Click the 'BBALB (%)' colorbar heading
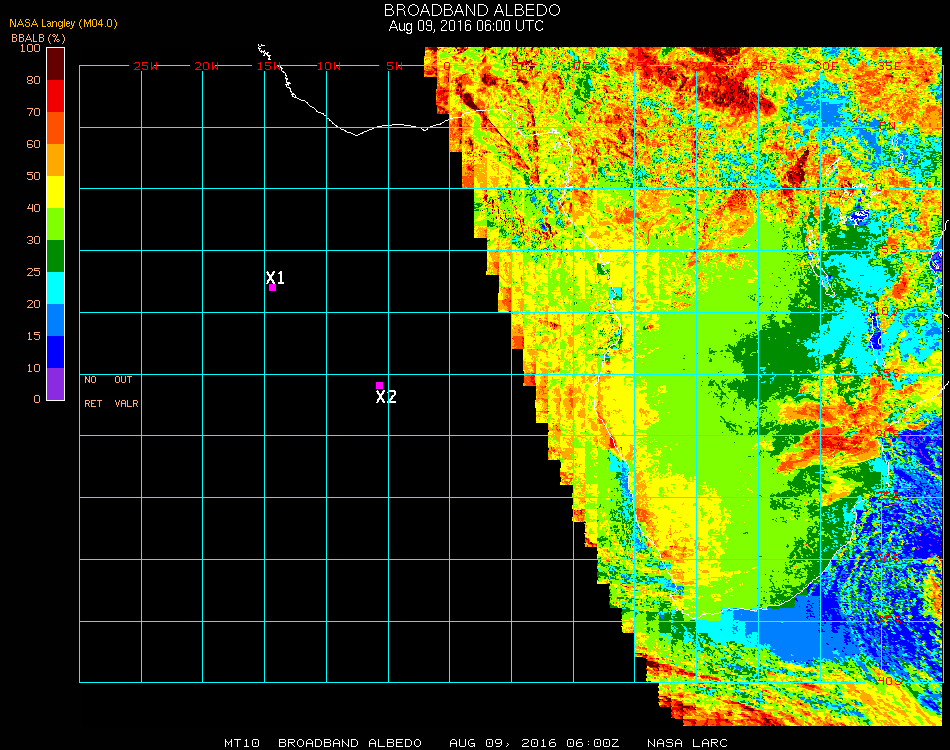This screenshot has height=750, width=950. pos(38,38)
